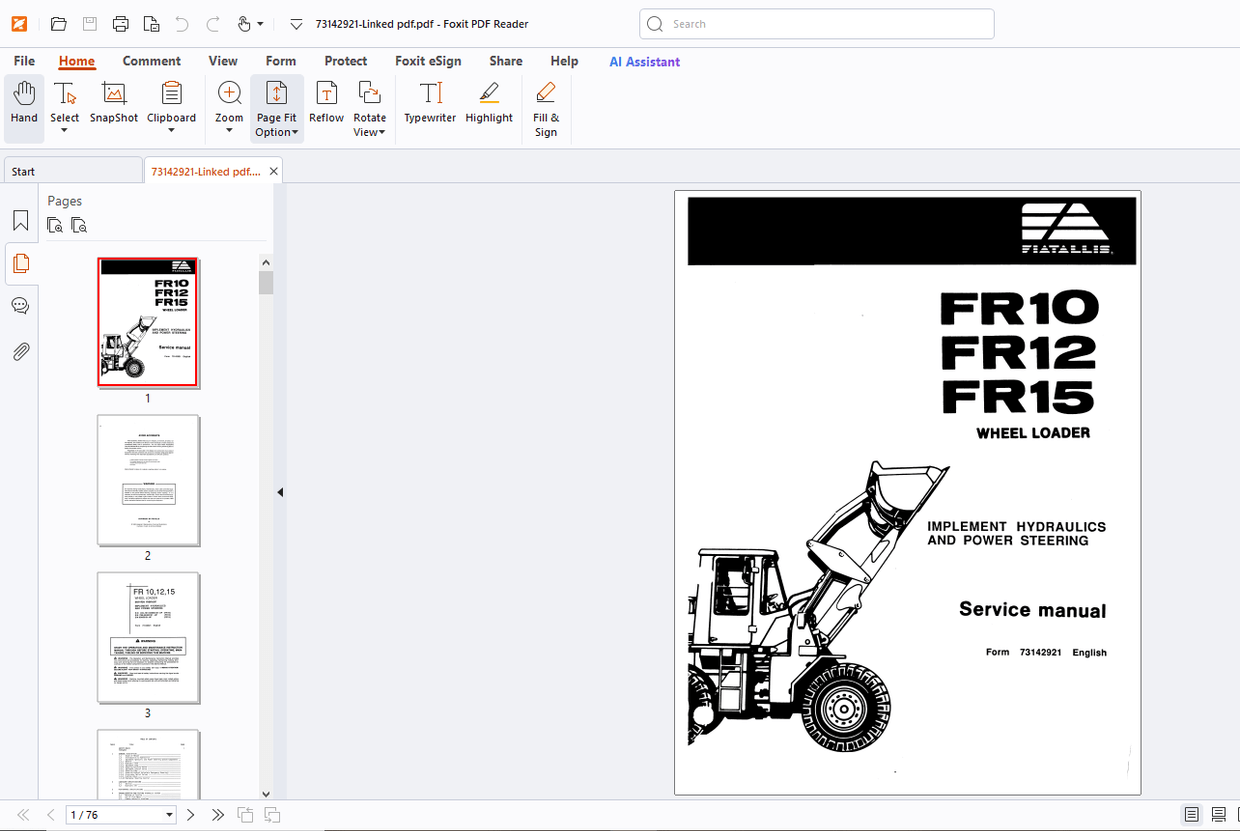
Task: Switch to the Comment ribbon tab
Action: click(151, 61)
